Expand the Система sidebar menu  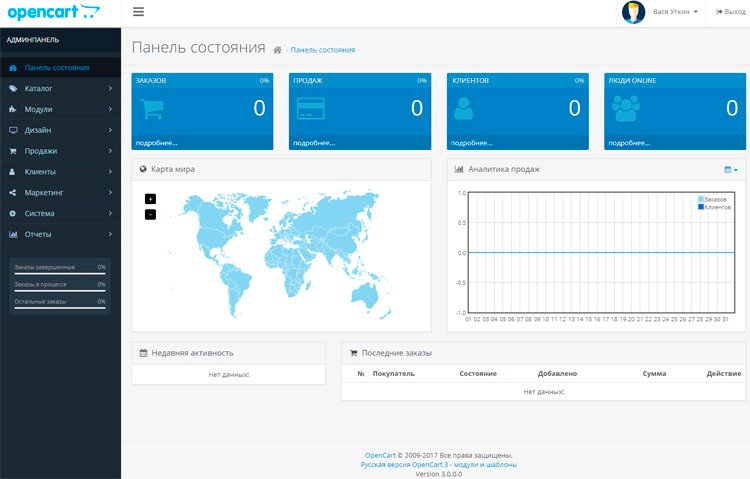point(60,213)
